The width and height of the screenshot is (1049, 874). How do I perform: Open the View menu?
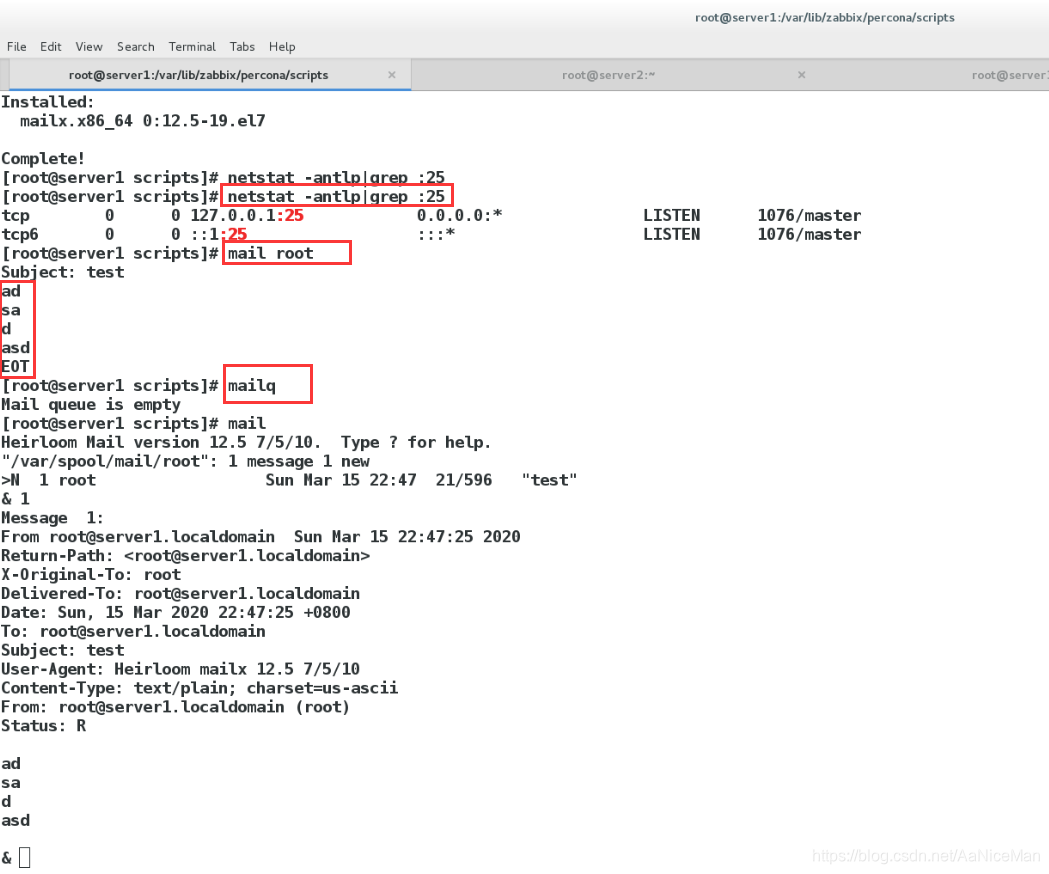click(89, 47)
